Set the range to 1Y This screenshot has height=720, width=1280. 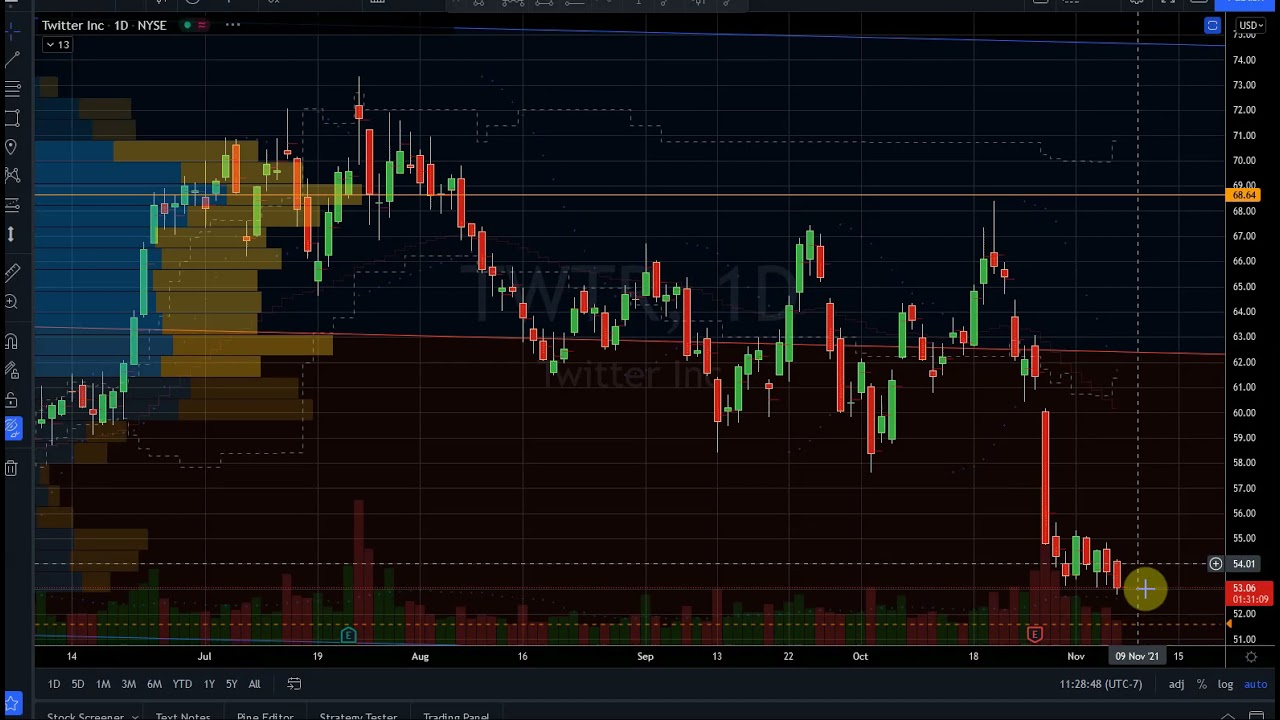click(209, 684)
